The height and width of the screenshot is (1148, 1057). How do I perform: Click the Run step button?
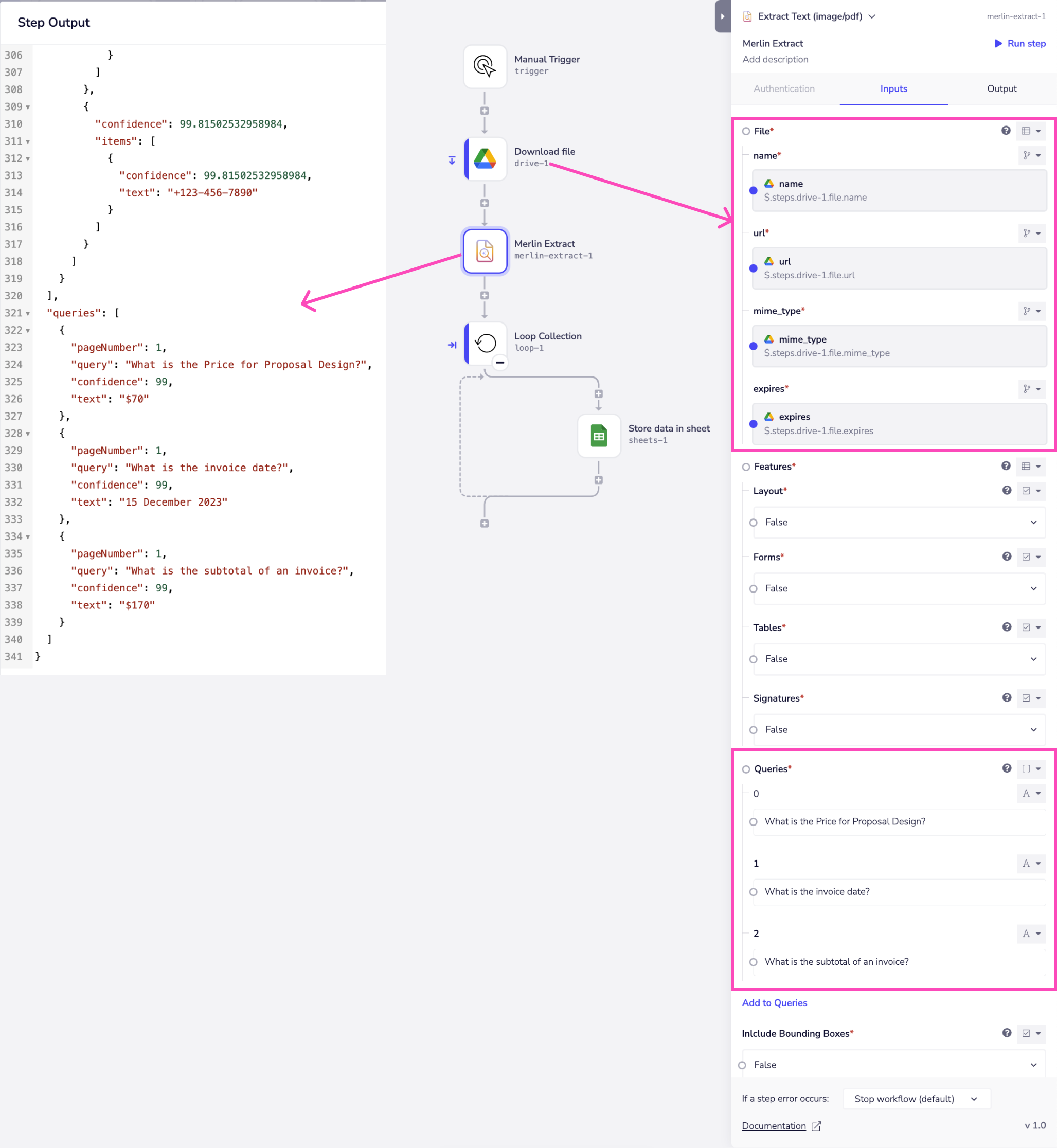pos(1020,44)
